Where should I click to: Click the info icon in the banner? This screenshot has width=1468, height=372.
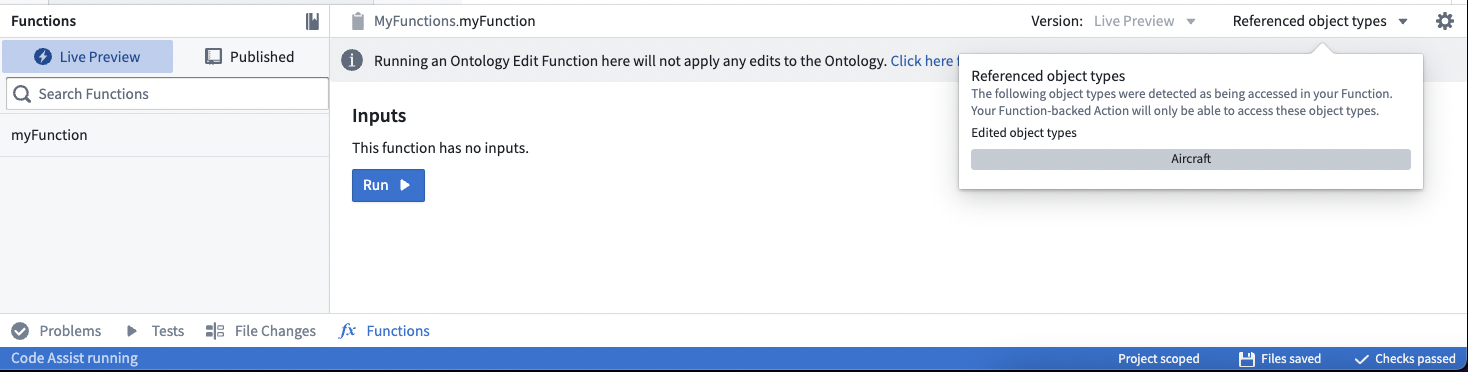[352, 61]
